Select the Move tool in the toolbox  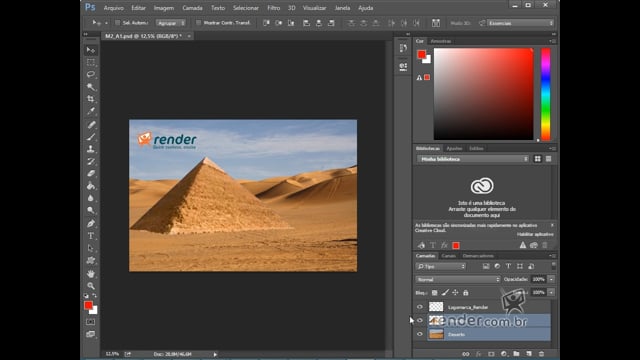(x=91, y=50)
